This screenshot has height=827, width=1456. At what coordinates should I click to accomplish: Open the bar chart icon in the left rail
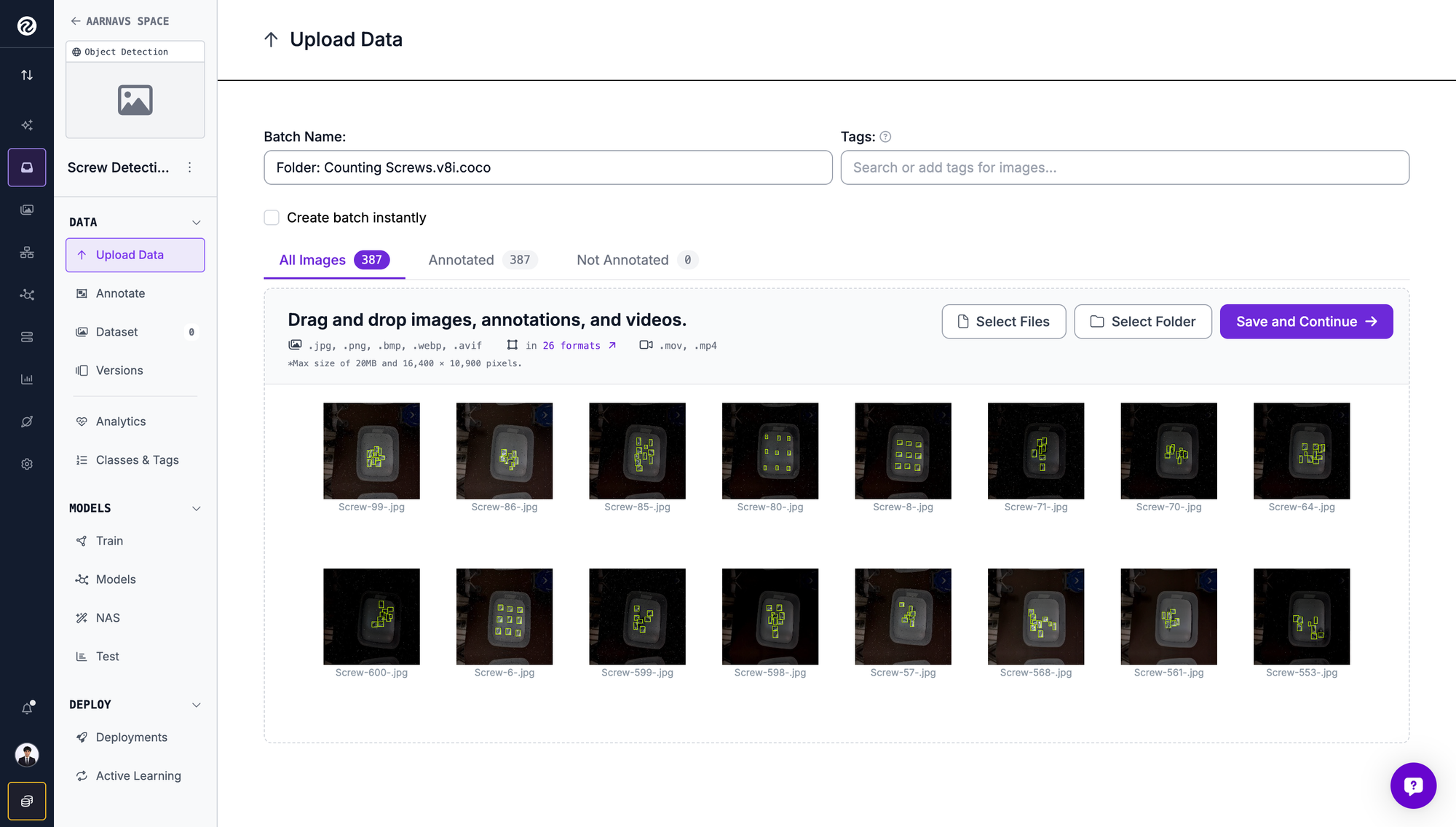(x=27, y=379)
